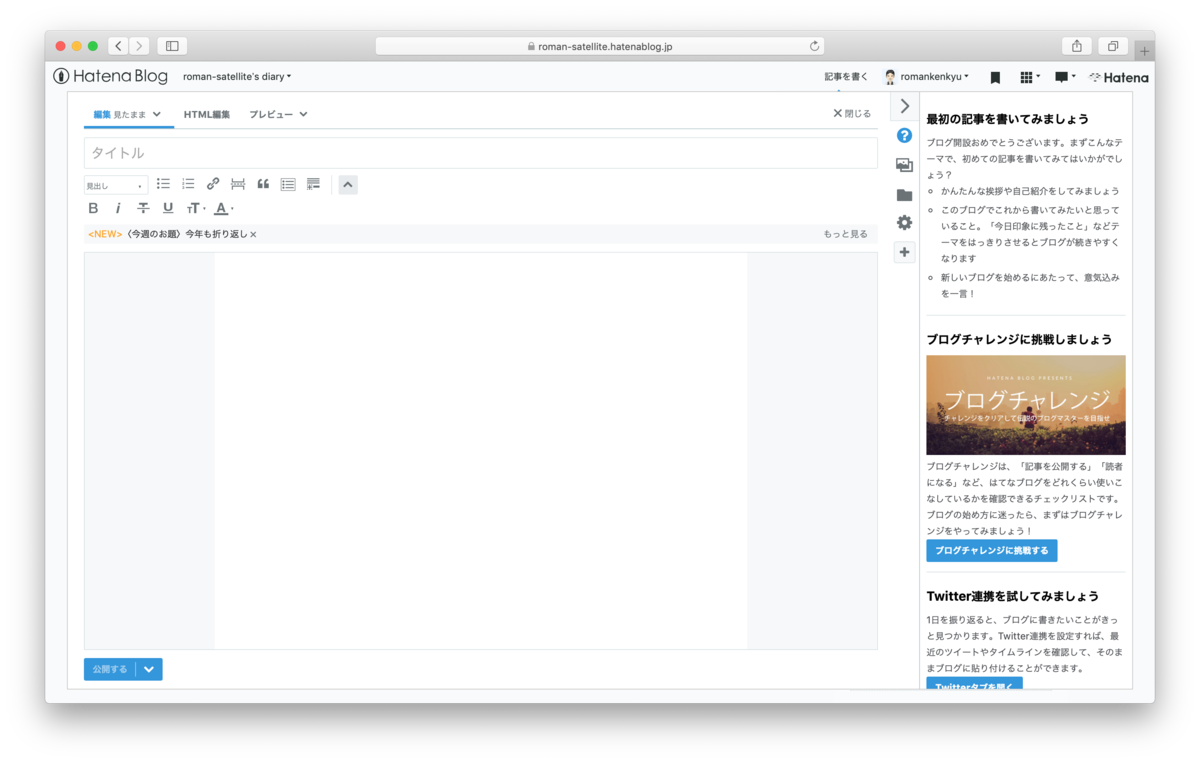Open the text color A dropdown
The height and width of the screenshot is (763, 1200).
coord(224,208)
